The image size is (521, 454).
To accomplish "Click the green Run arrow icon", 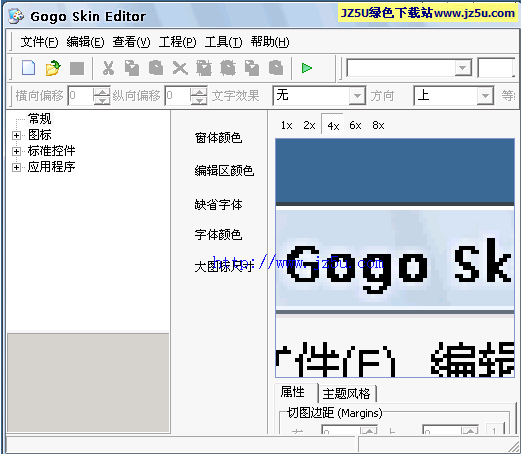I will click(307, 68).
